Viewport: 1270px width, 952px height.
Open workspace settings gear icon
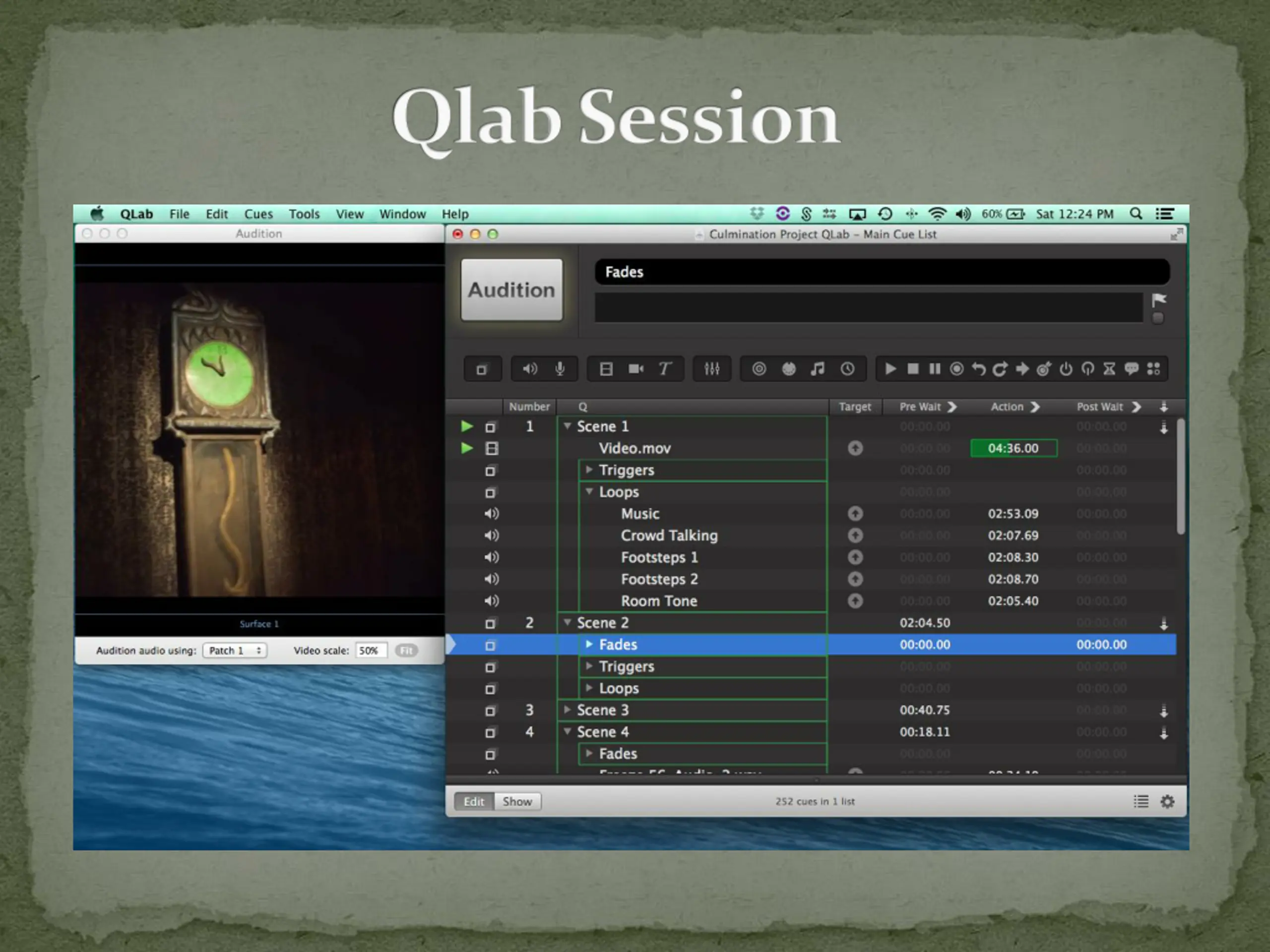click(x=1167, y=802)
